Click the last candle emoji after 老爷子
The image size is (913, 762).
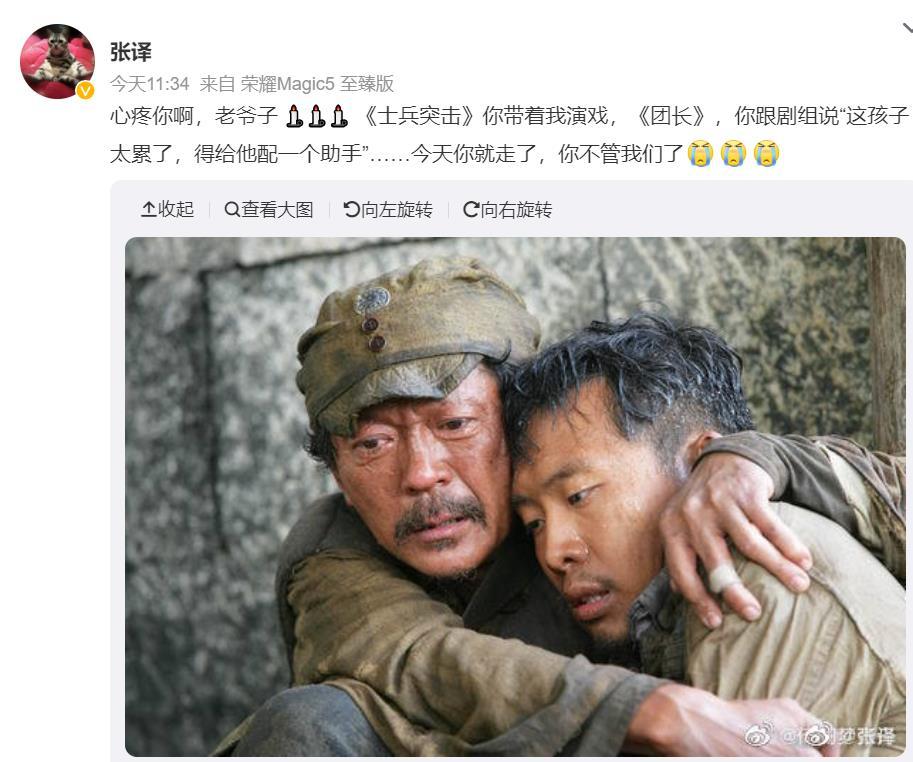[339, 116]
